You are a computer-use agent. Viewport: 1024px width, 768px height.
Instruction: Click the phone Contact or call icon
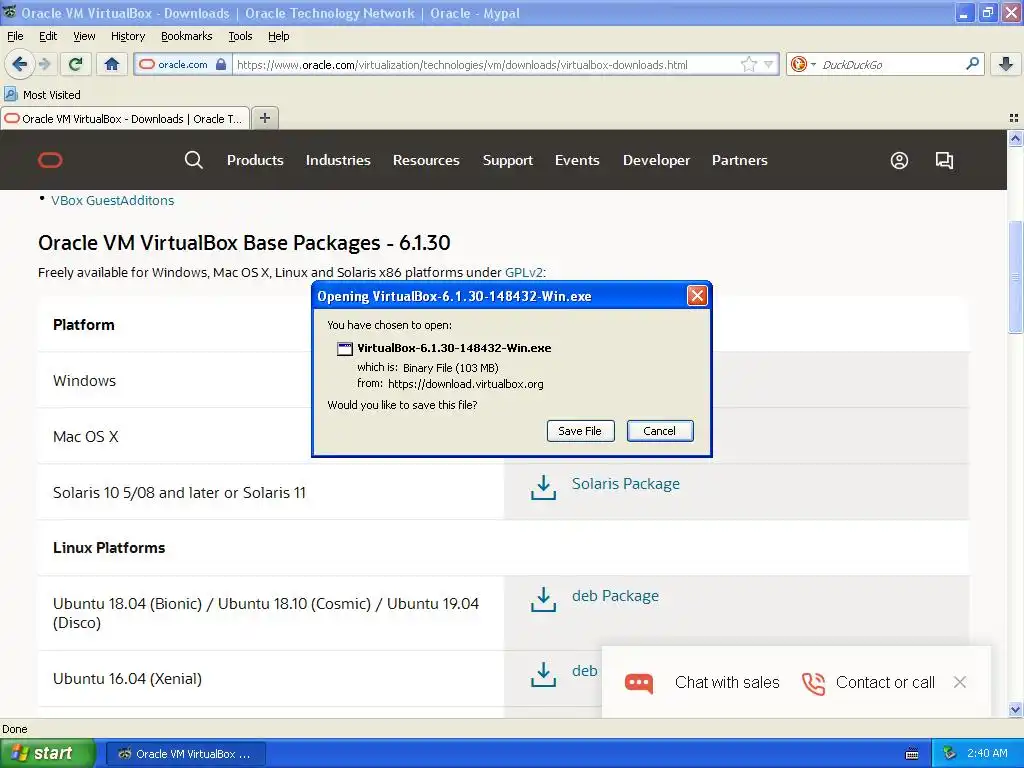point(814,683)
